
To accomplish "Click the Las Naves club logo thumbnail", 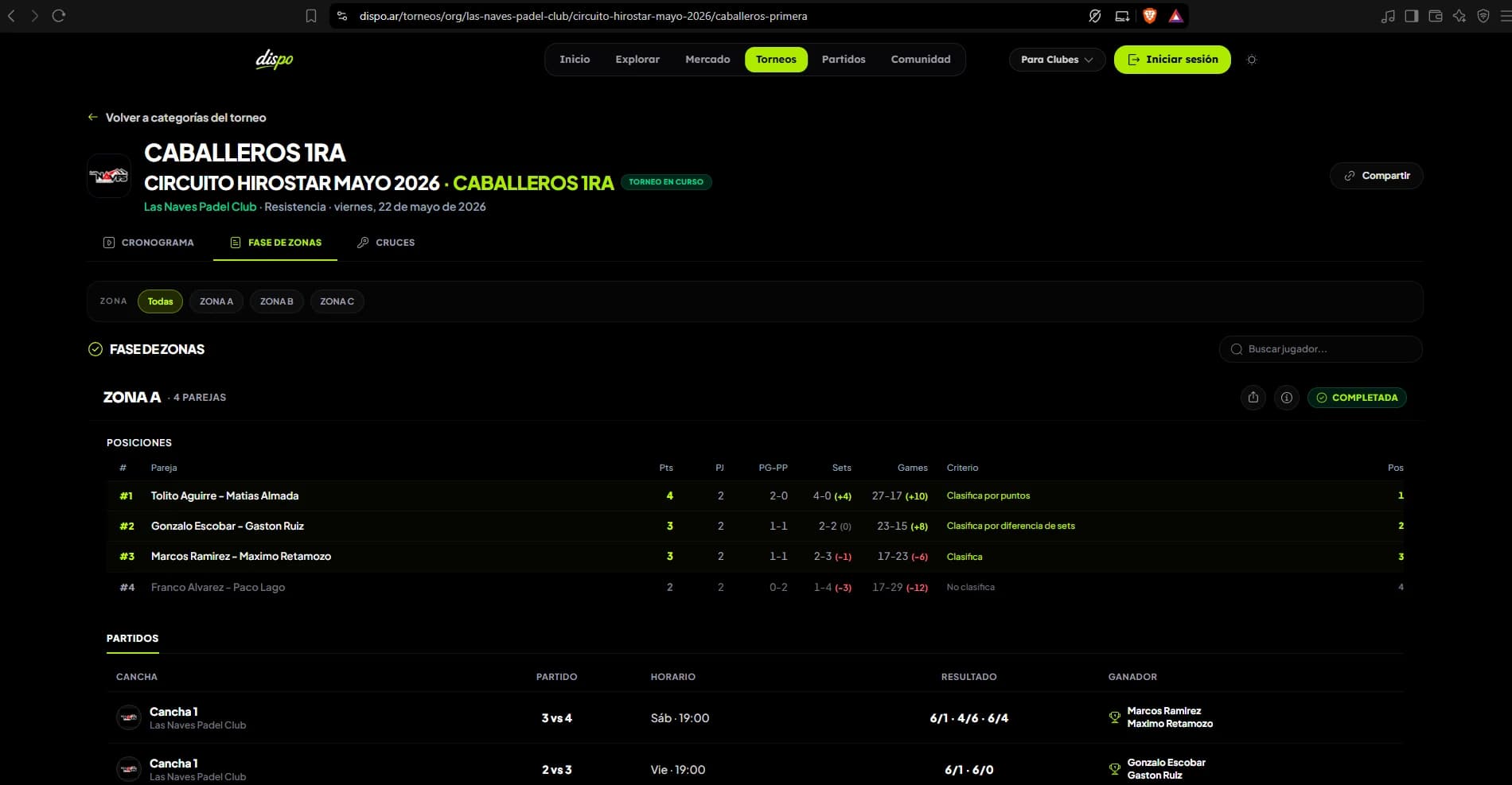I will pyautogui.click(x=109, y=176).
